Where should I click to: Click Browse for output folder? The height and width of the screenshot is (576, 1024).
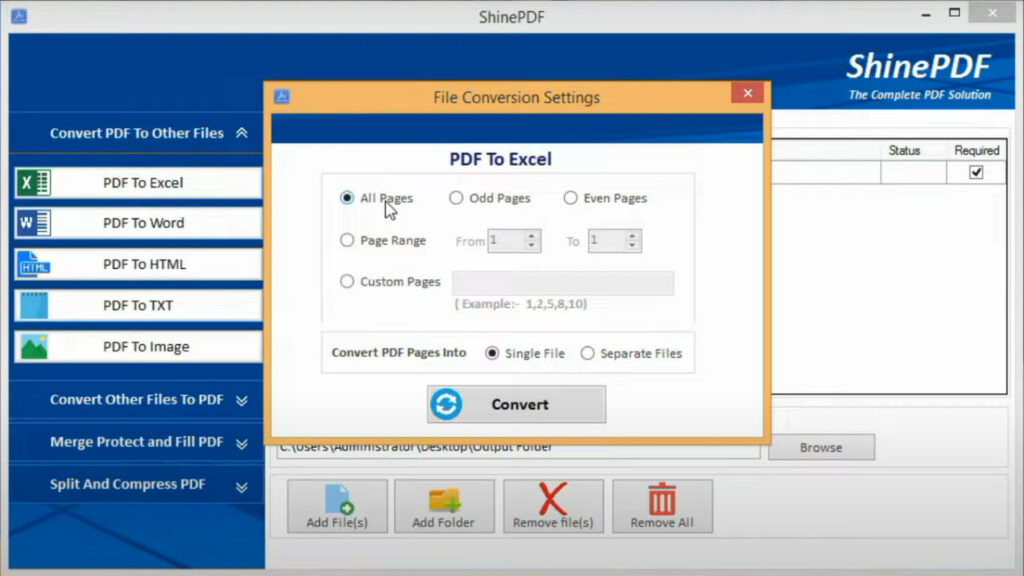(x=822, y=447)
